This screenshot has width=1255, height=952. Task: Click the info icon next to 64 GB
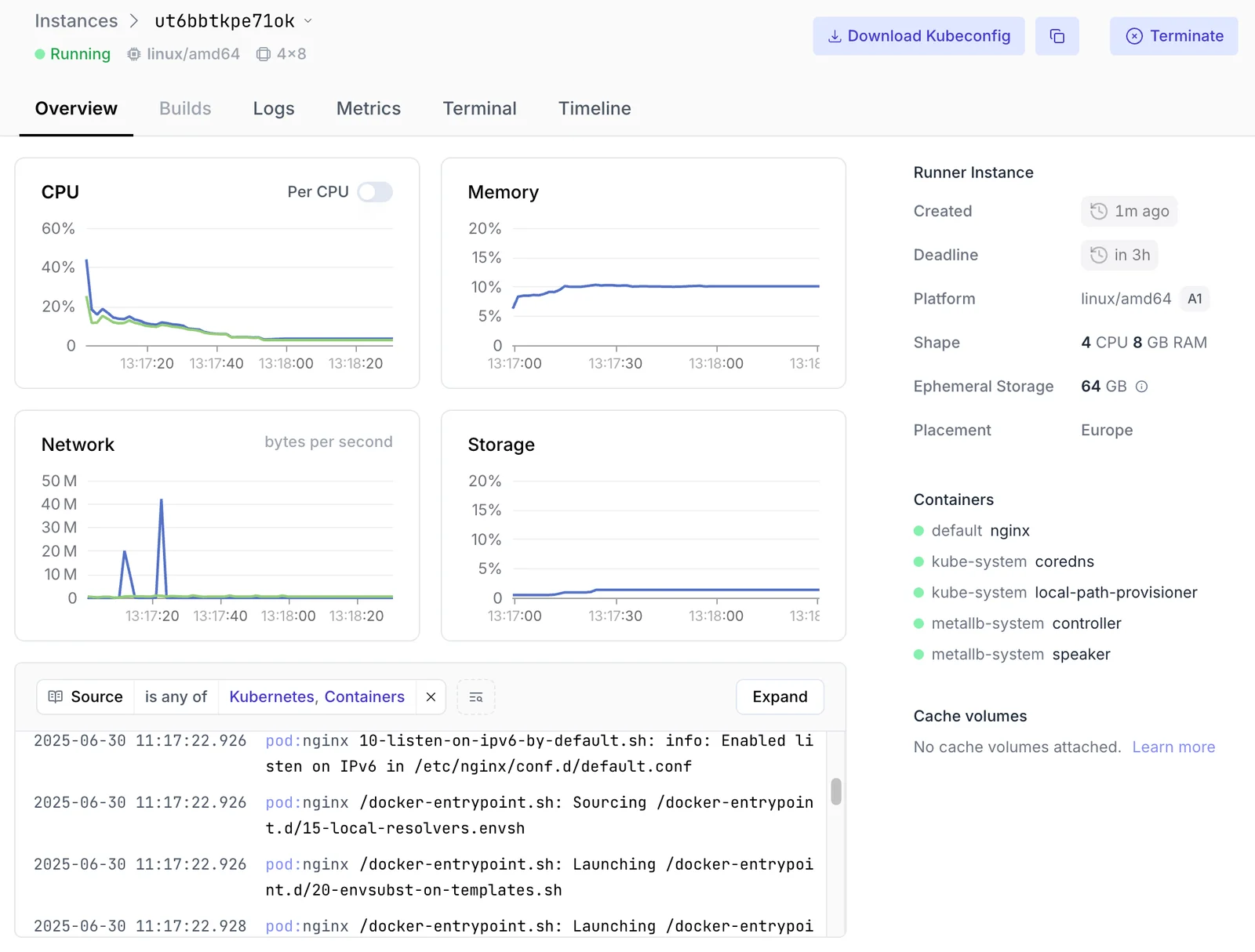1142,387
